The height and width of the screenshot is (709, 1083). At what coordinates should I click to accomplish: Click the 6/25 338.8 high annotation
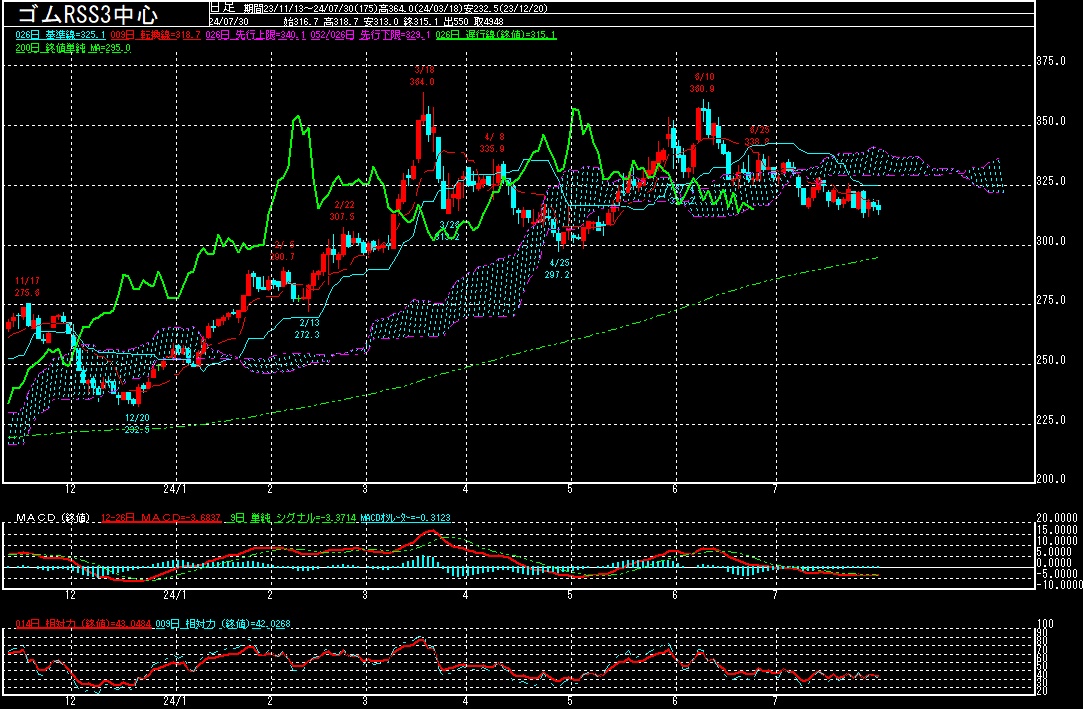758,136
